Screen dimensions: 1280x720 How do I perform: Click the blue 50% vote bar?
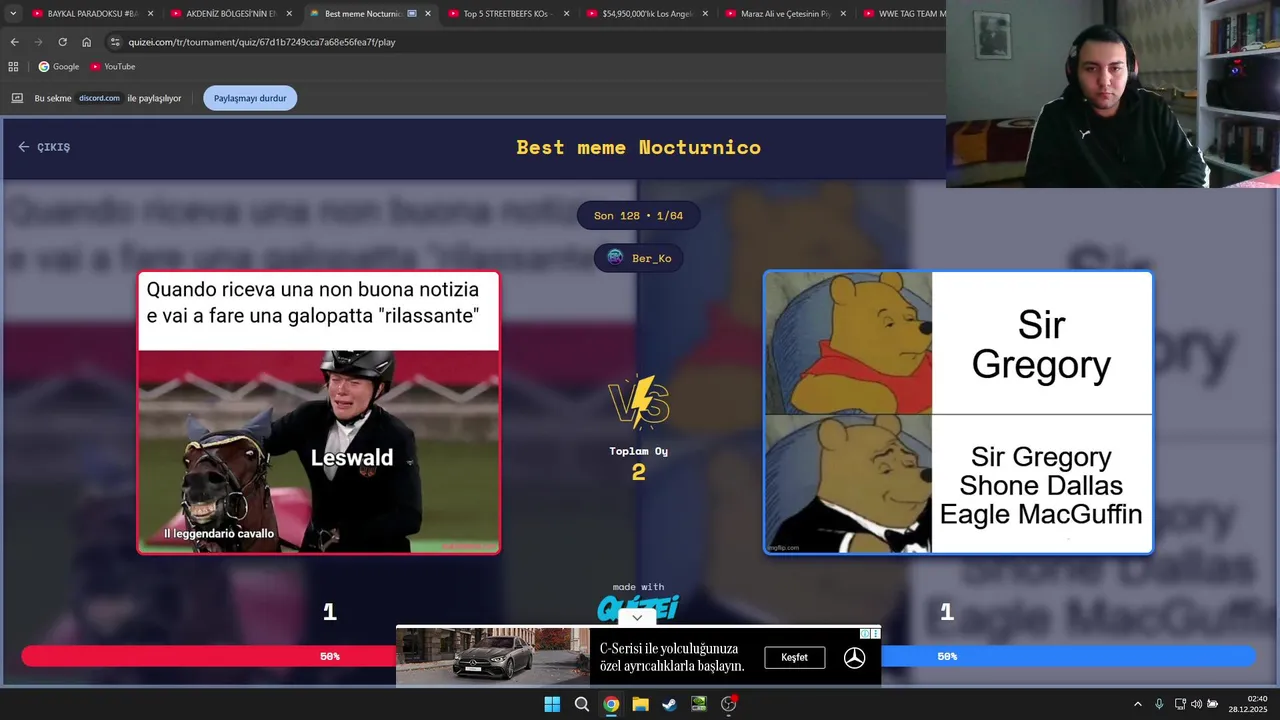click(1068, 656)
